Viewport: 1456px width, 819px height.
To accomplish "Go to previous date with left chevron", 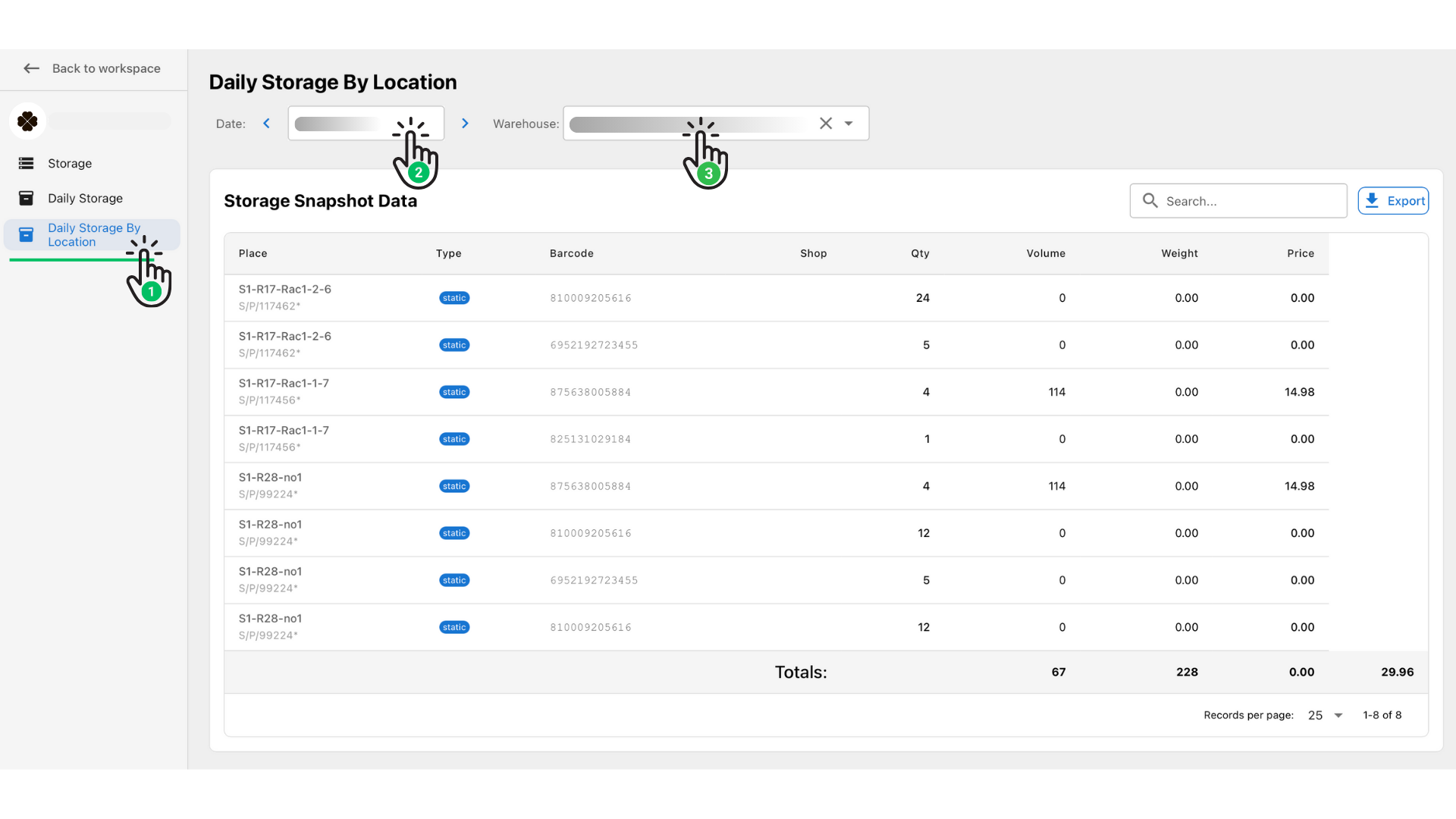I will (266, 123).
